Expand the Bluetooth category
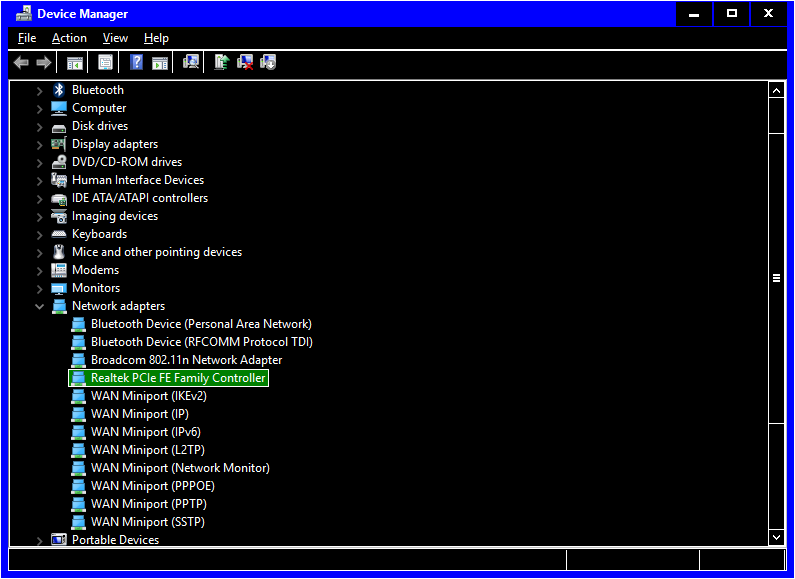 click(x=40, y=91)
